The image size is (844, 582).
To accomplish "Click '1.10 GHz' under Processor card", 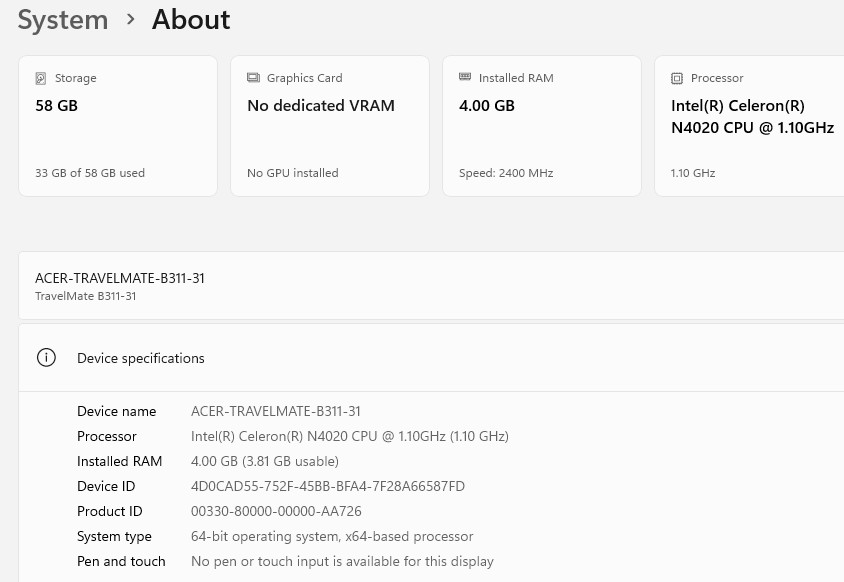I will [693, 173].
